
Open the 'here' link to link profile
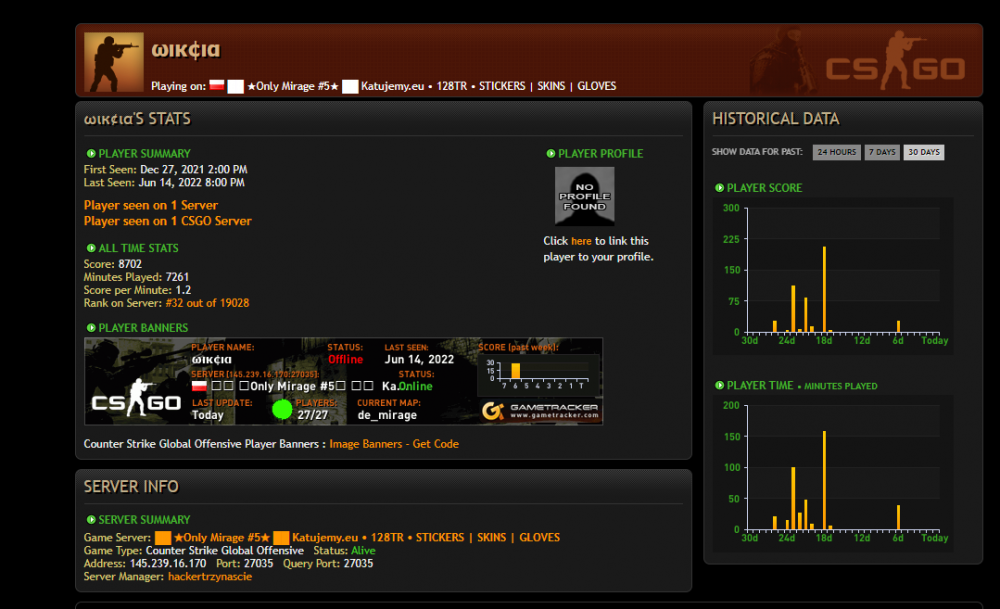click(x=581, y=241)
